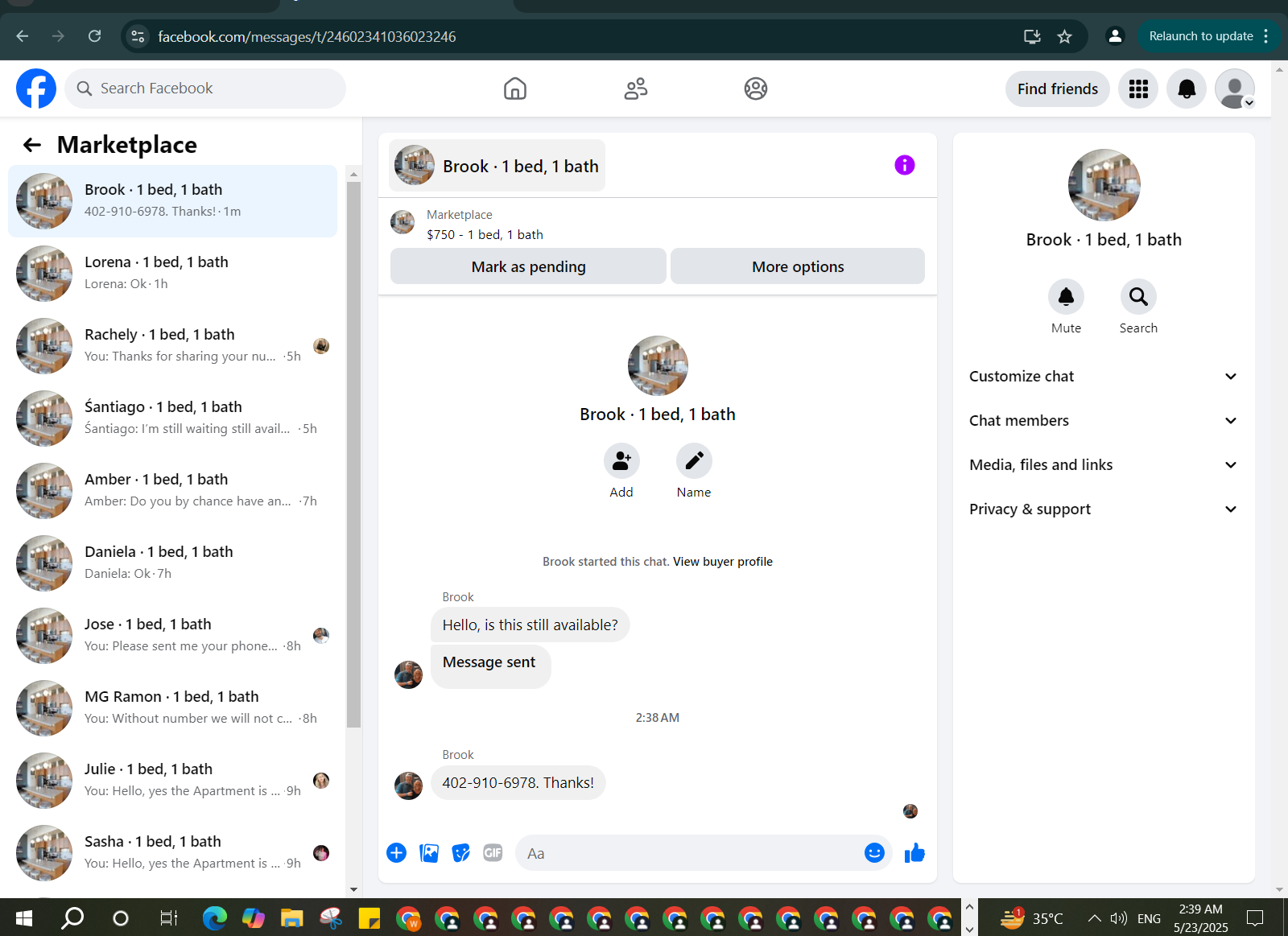Open Amber's 1 bed, 1 bath conversation
Viewport: 1288px width, 936px height.
pos(173,491)
